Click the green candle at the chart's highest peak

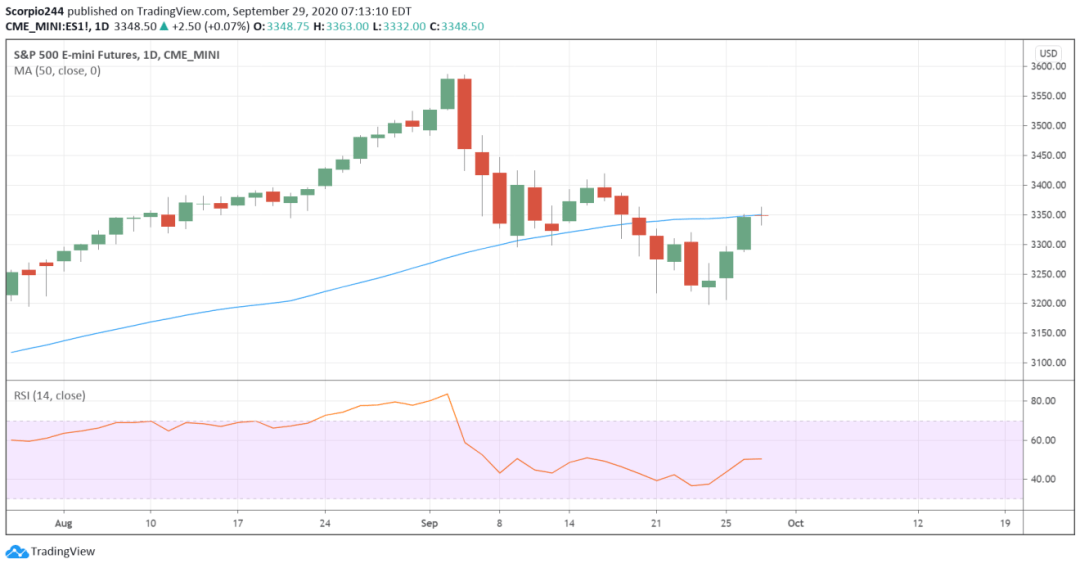tap(447, 94)
